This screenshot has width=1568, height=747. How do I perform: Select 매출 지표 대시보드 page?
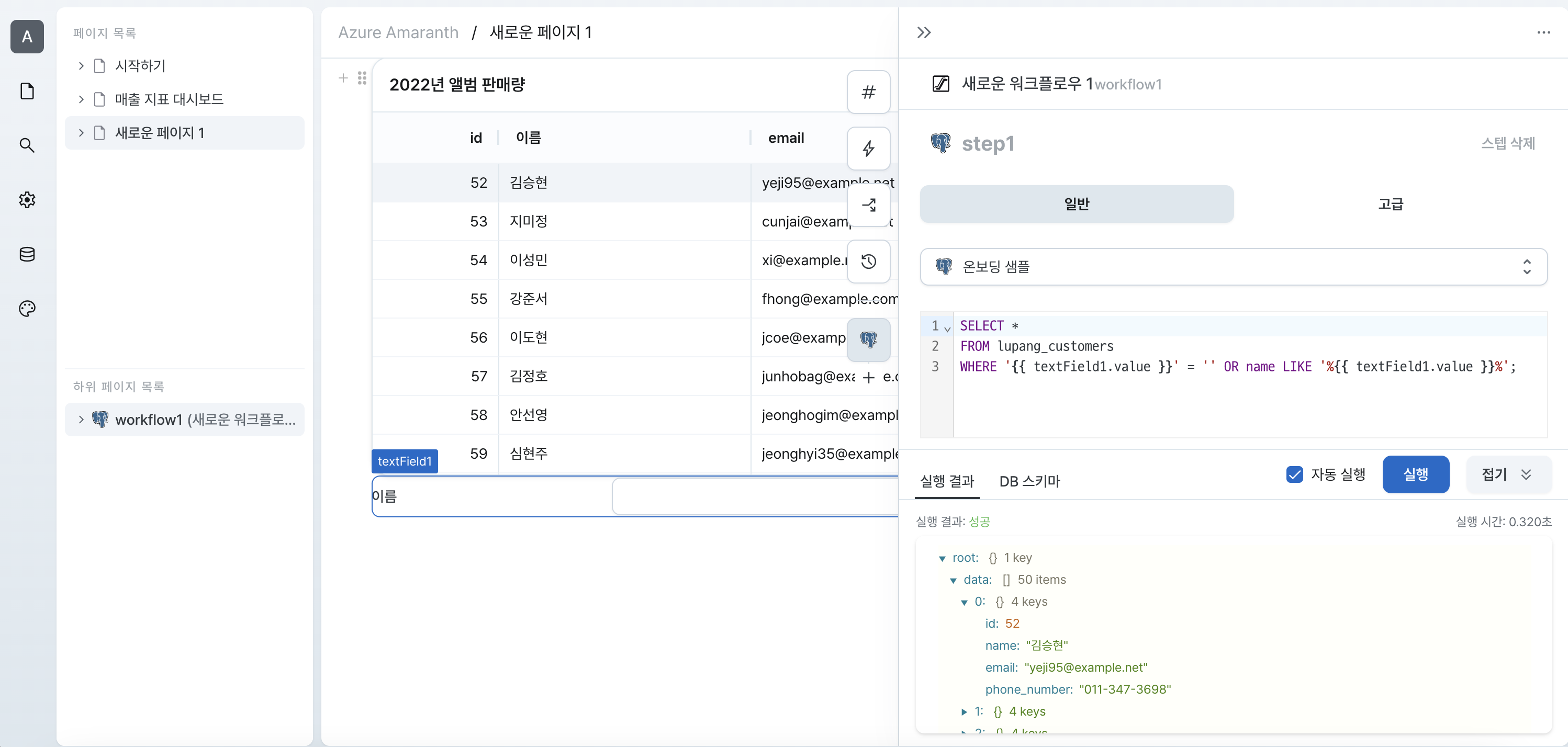(184, 99)
